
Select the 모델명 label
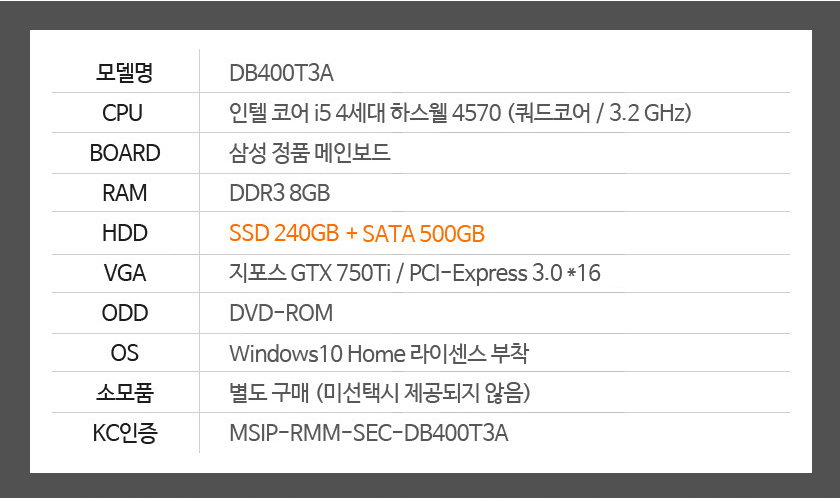click(124, 73)
